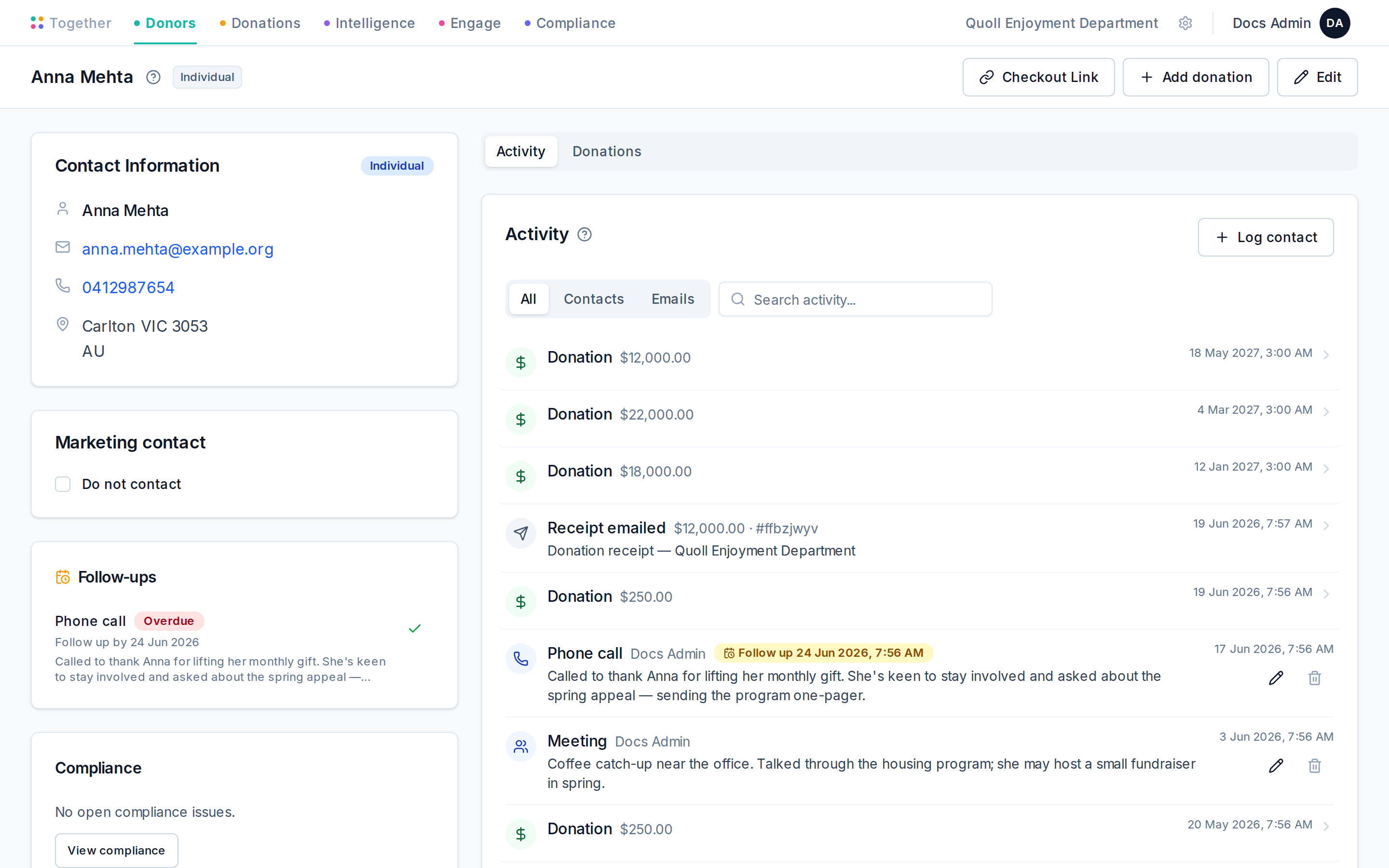Click the Search activity field

coord(855,299)
